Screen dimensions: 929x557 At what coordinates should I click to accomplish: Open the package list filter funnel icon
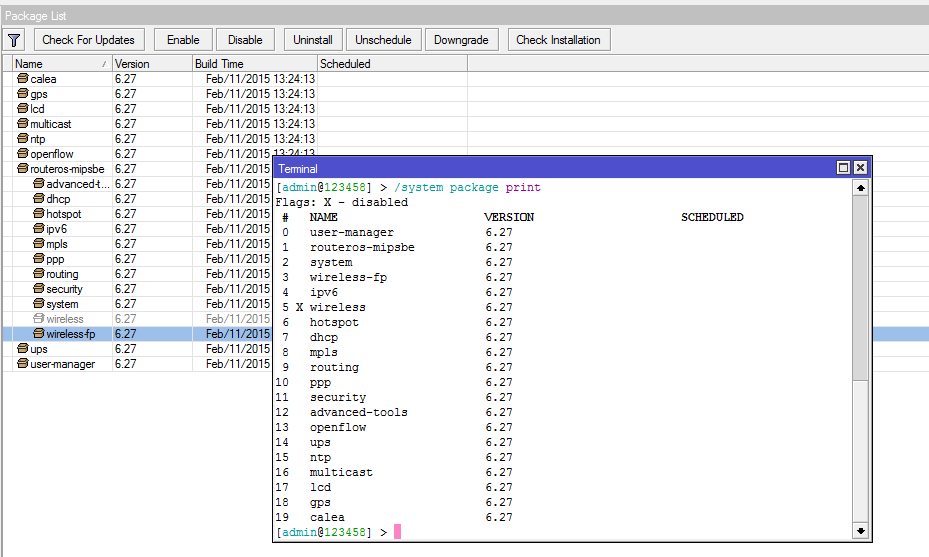click(x=14, y=40)
